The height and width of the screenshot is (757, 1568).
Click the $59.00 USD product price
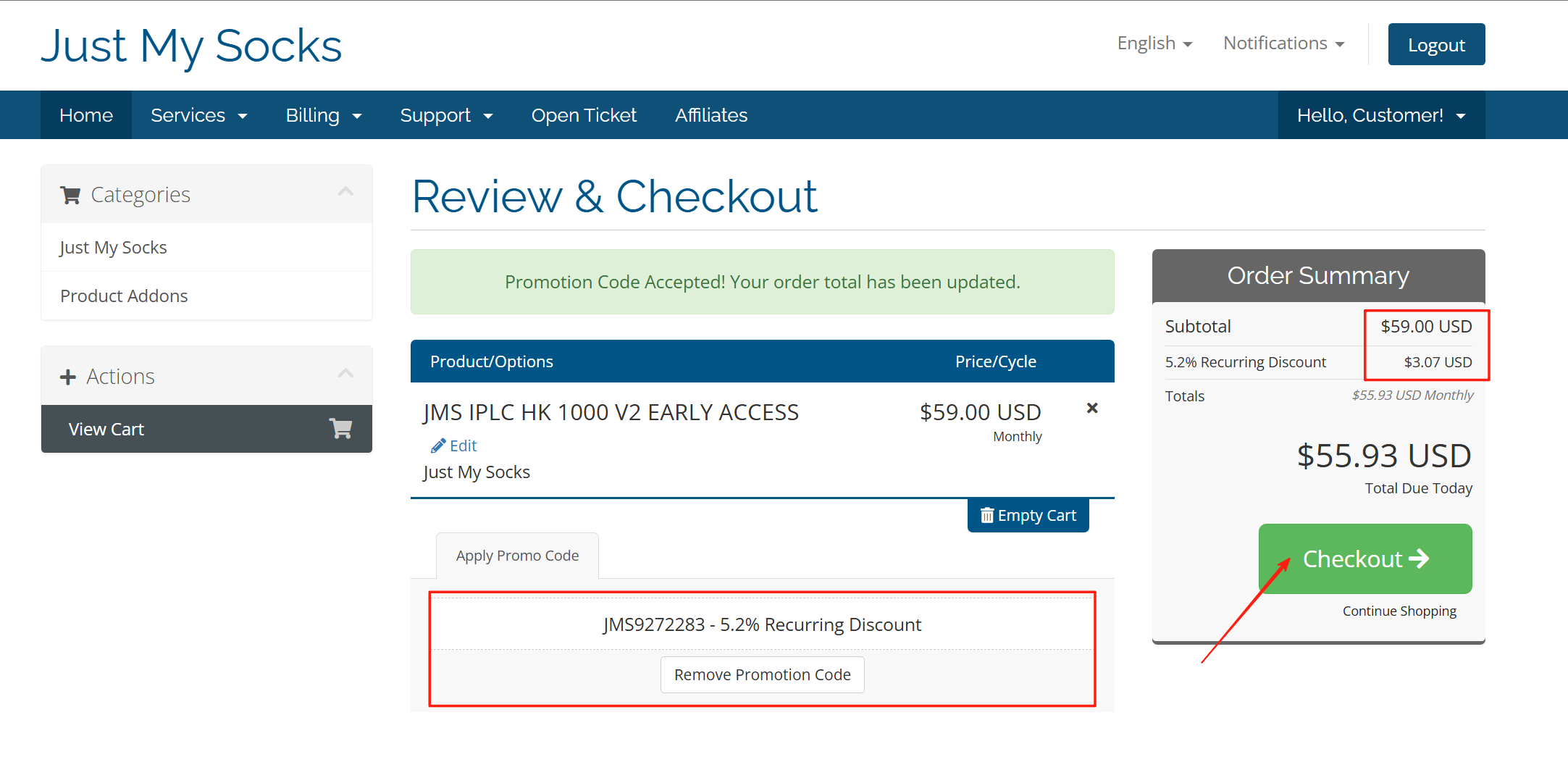(981, 412)
